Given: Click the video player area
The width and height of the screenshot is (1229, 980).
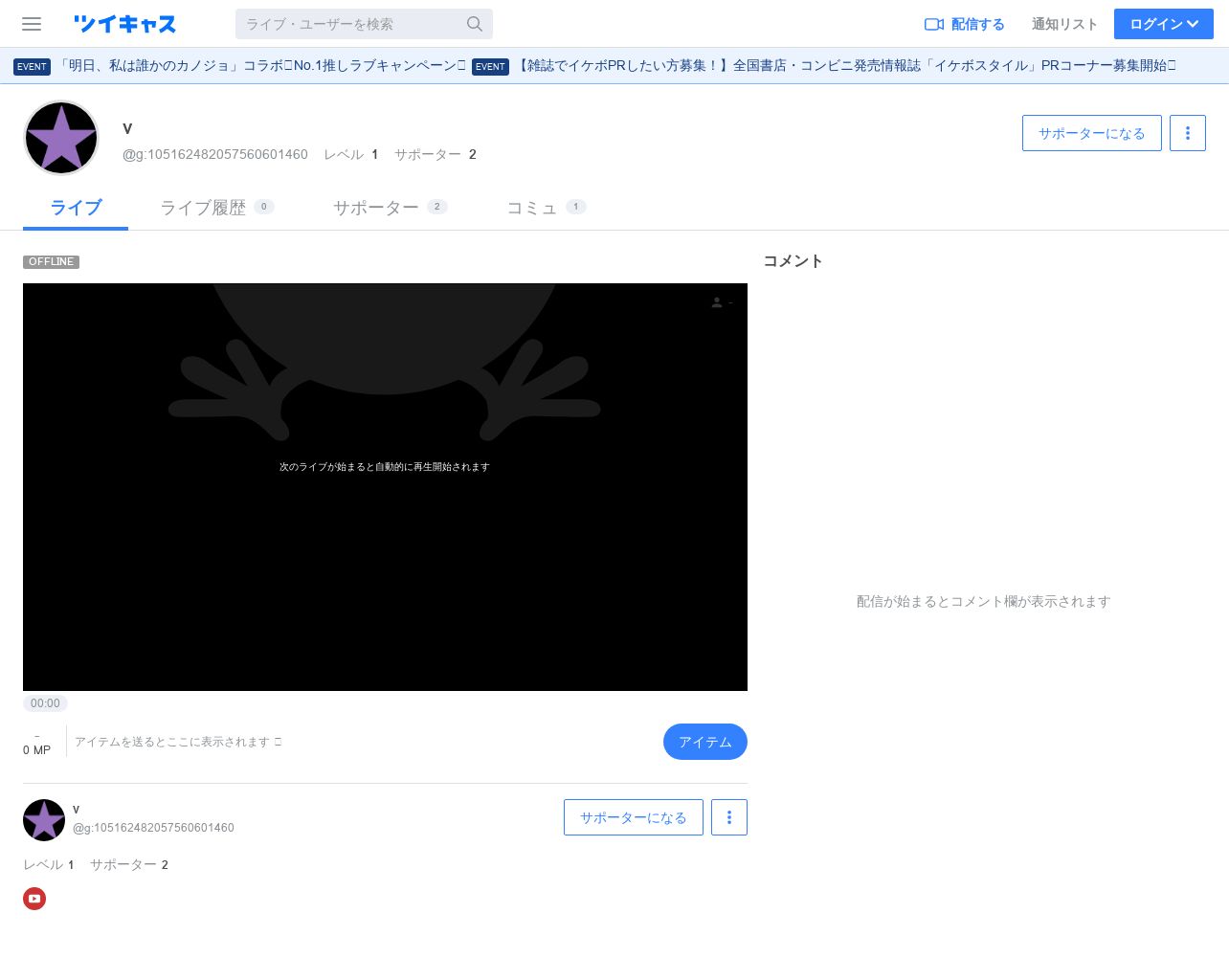Looking at the screenshot, I should click(385, 487).
